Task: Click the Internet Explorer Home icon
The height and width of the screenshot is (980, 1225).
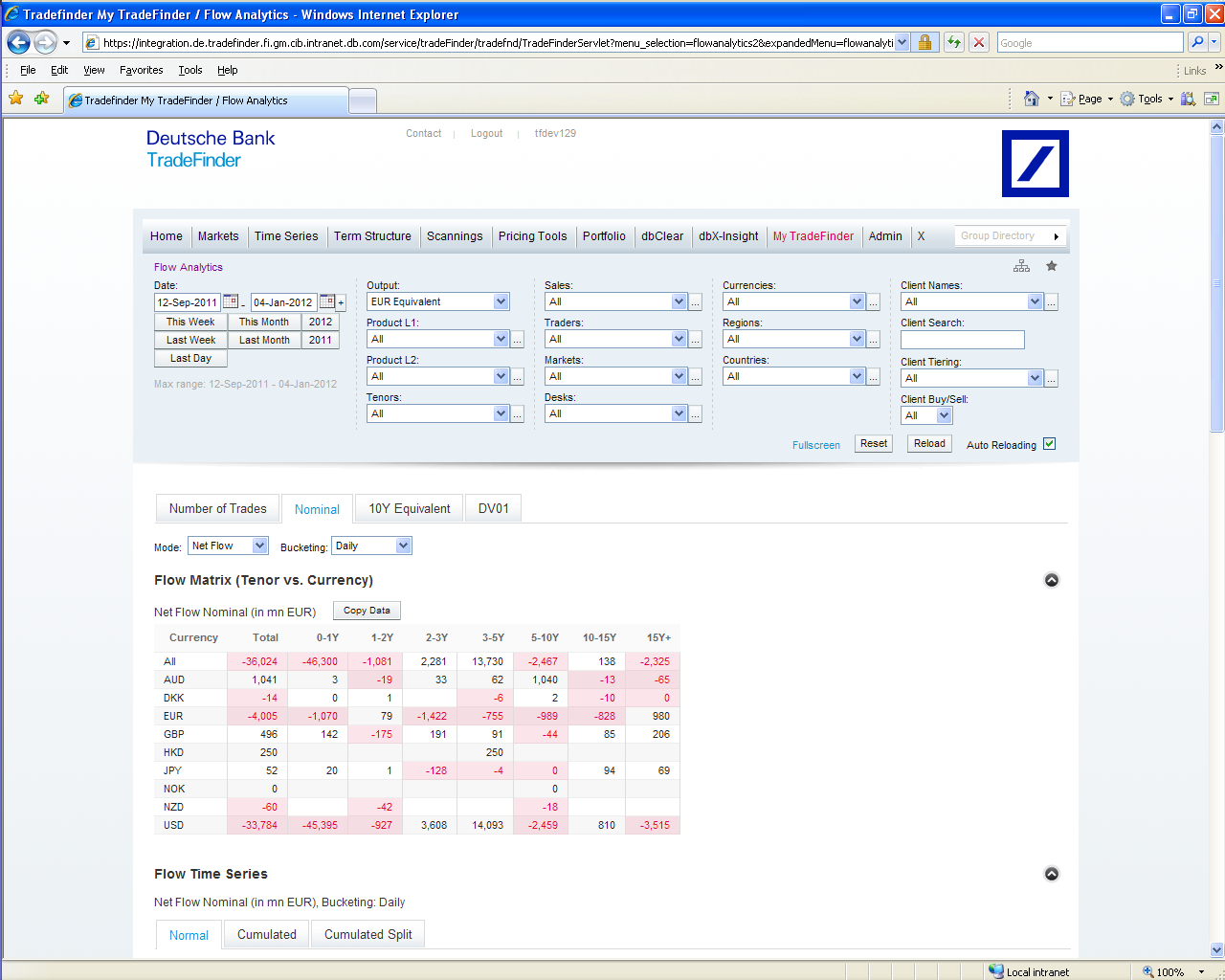Action: (1031, 99)
